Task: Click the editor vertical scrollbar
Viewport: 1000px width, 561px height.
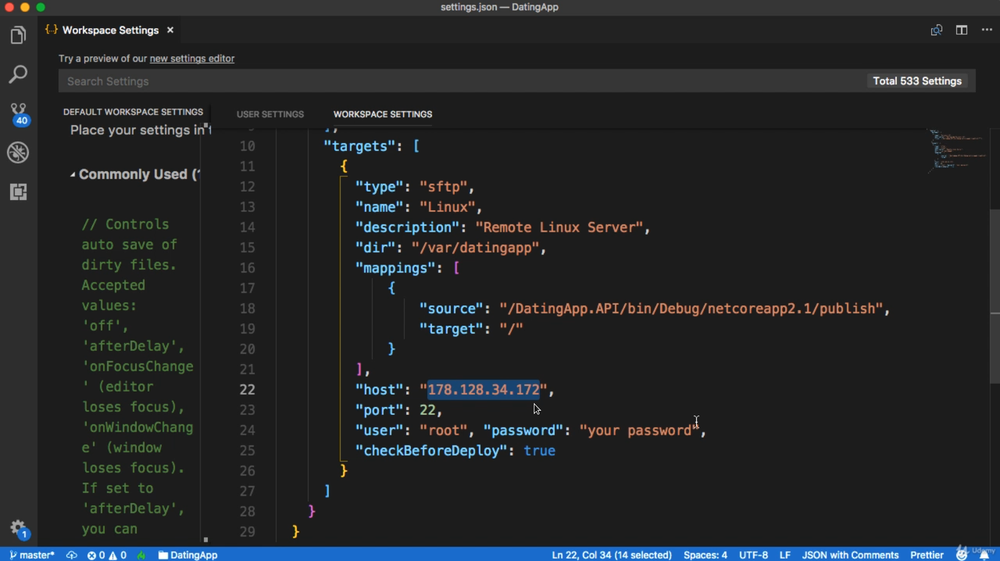Action: tap(994, 296)
